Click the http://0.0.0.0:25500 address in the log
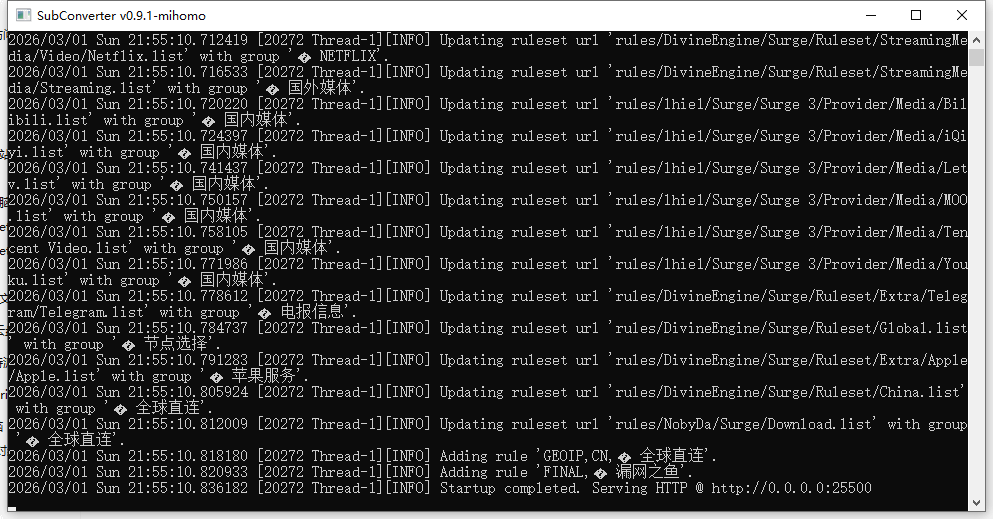 (x=791, y=488)
